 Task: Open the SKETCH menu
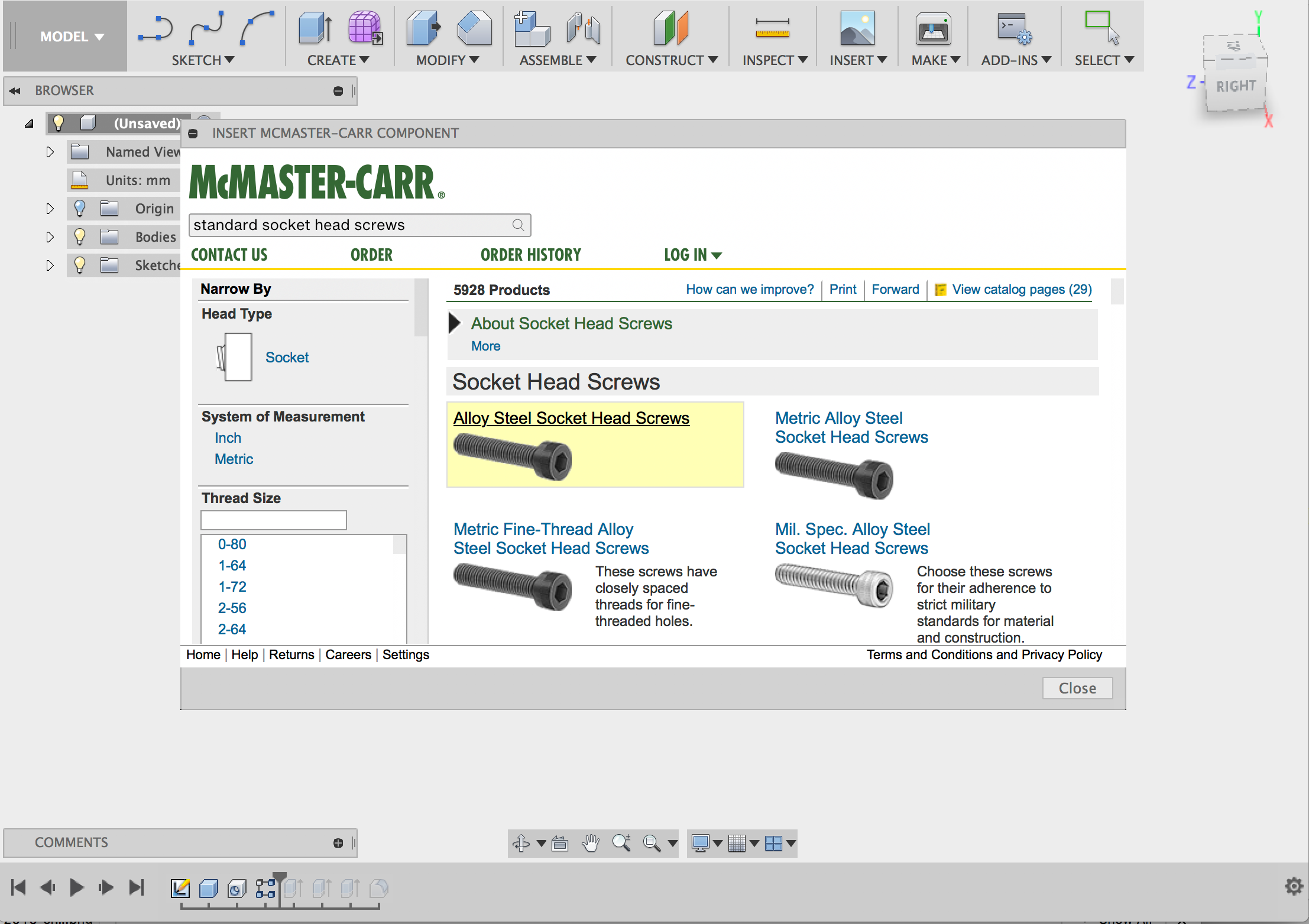(203, 60)
